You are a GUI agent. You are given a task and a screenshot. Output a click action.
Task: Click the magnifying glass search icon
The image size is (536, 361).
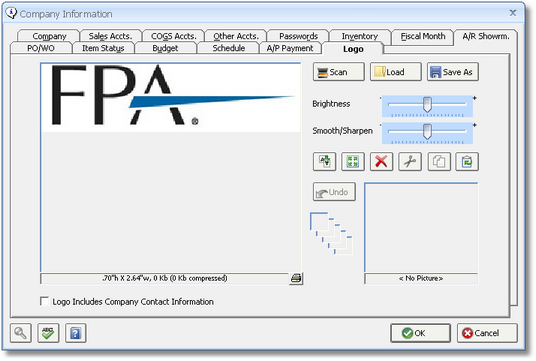point(21,333)
